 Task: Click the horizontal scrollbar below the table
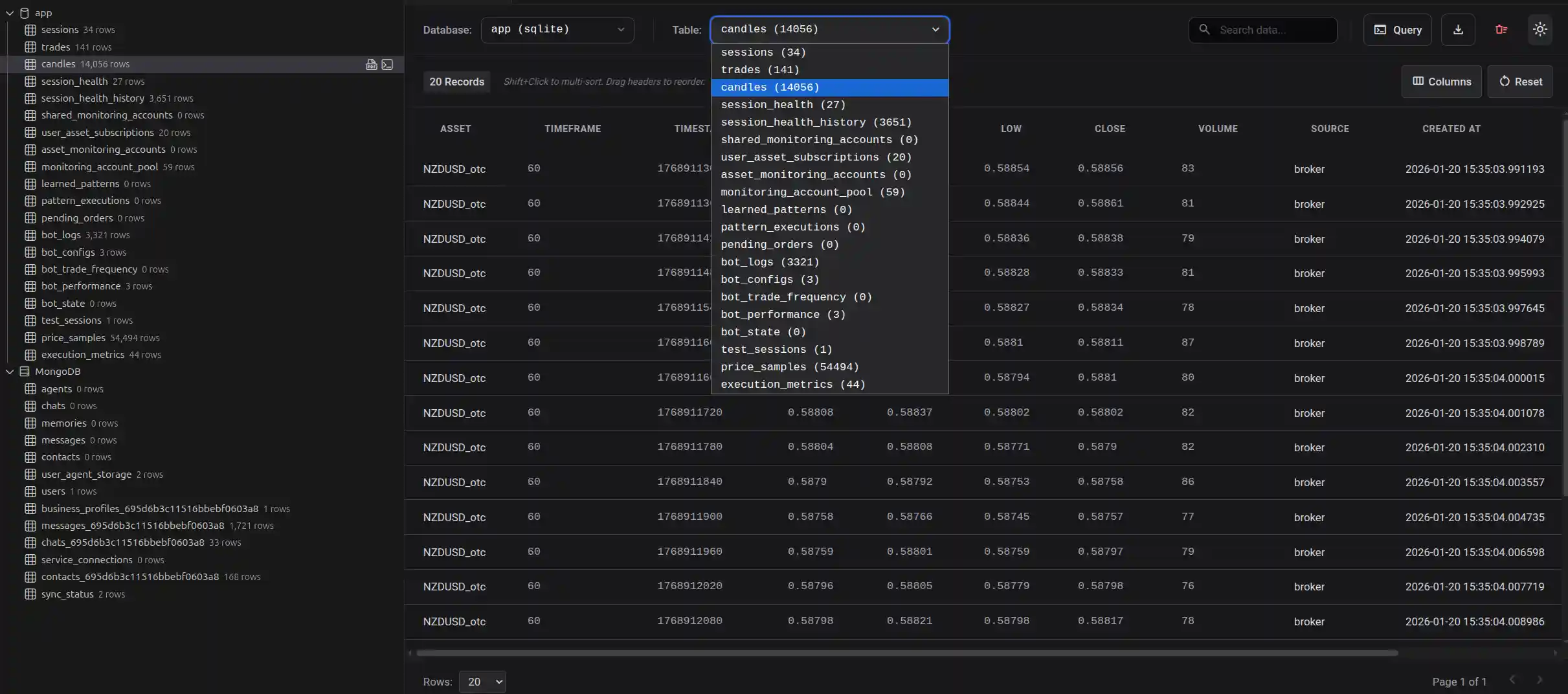(906, 653)
